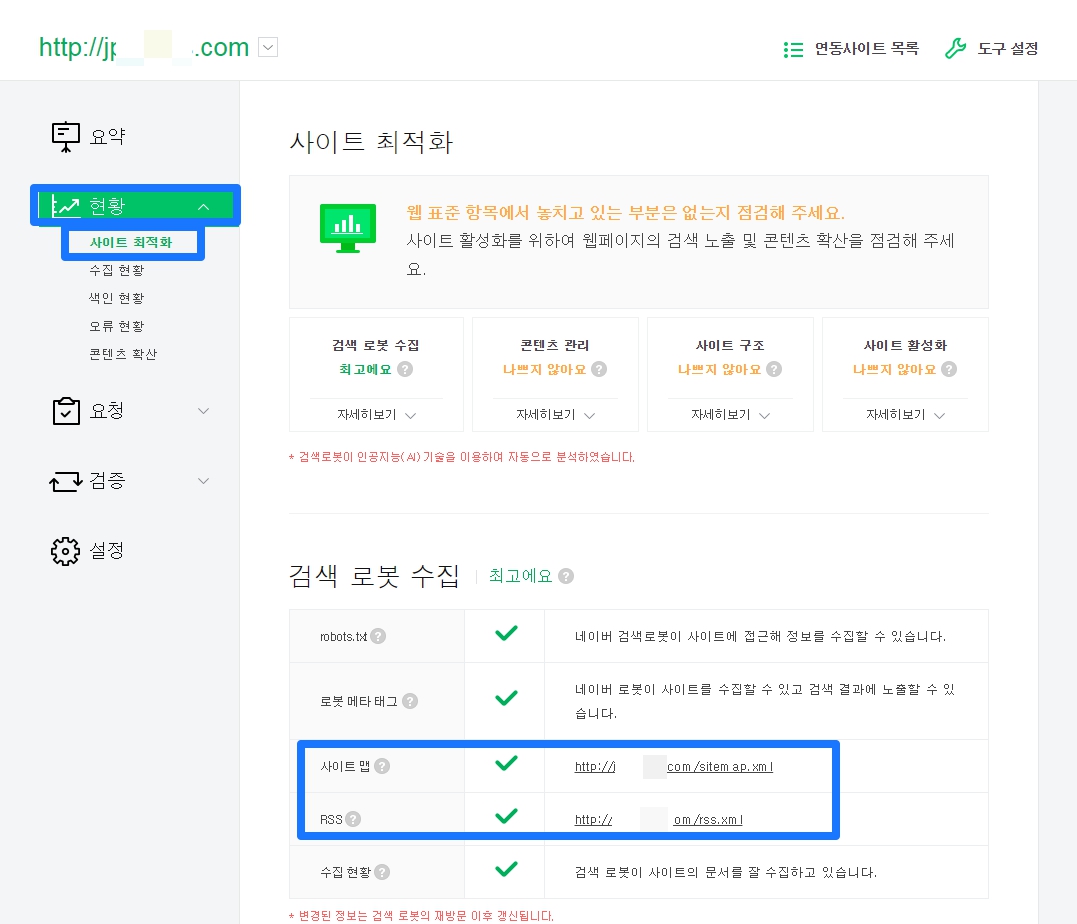
Task: Click the 사이트 구조 card title
Action: point(730,345)
